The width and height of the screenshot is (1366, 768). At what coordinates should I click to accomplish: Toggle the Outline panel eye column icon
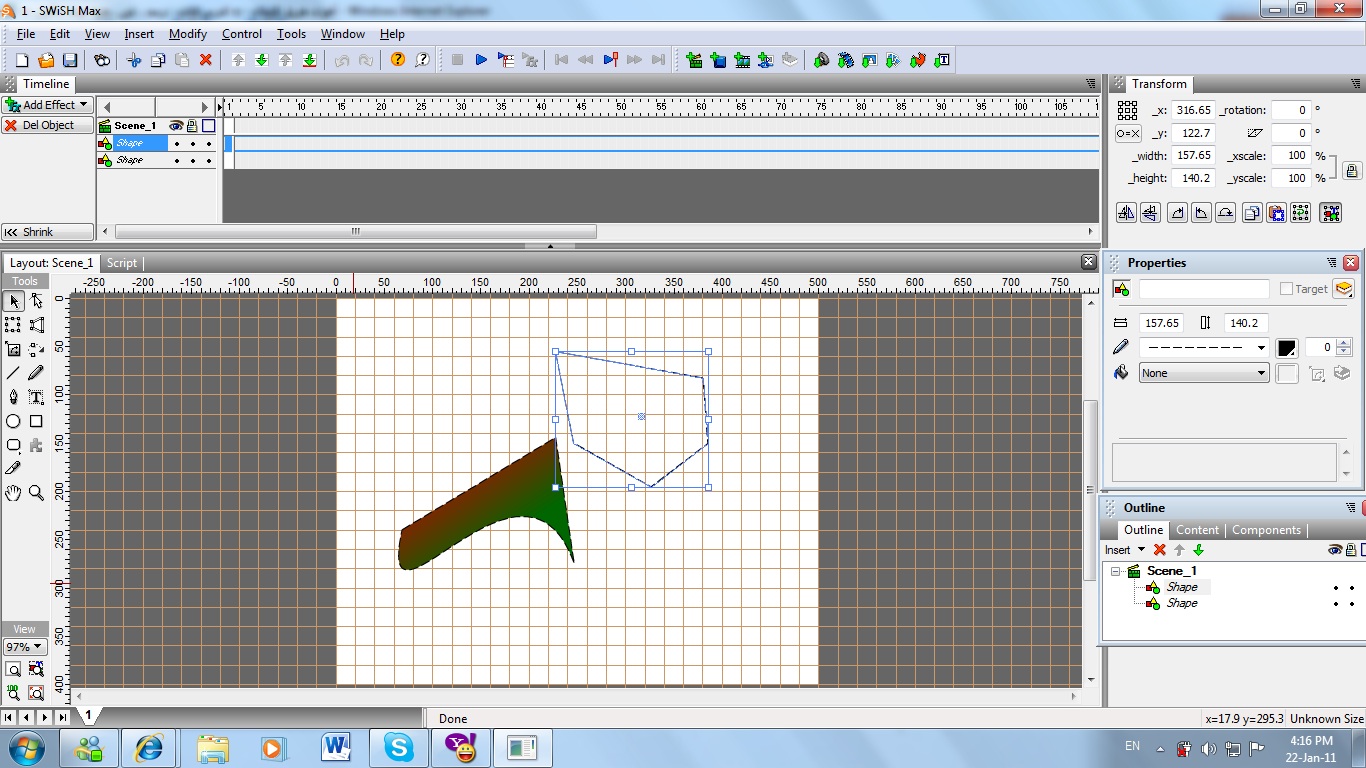(1334, 550)
